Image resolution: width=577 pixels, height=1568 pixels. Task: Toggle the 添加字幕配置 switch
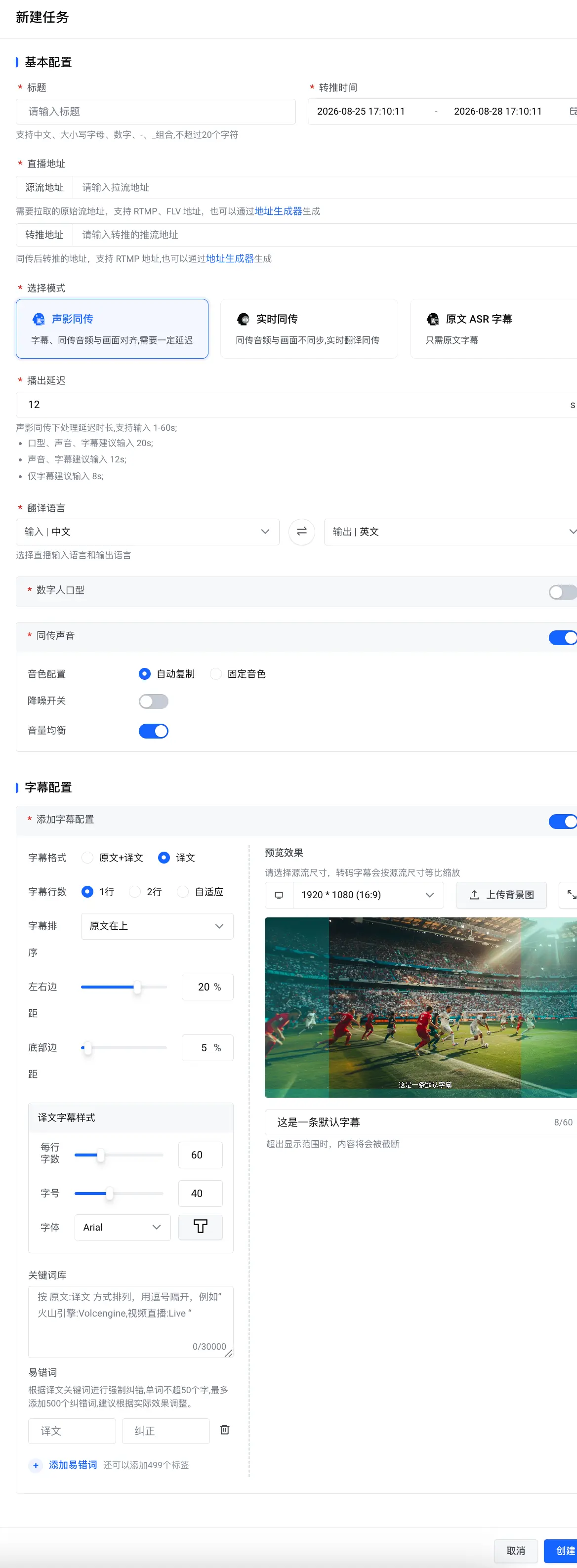[x=562, y=821]
